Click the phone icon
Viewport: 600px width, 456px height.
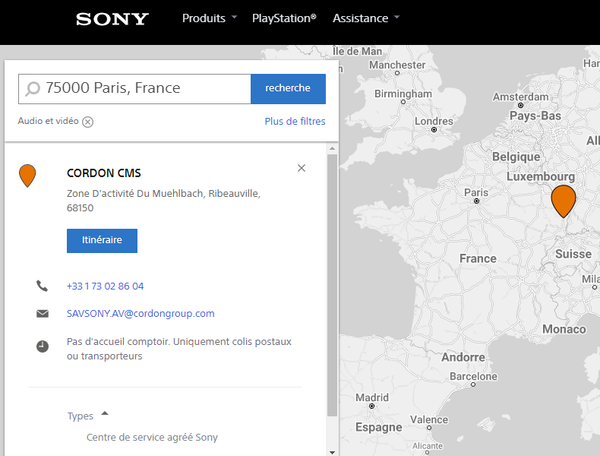(x=42, y=286)
